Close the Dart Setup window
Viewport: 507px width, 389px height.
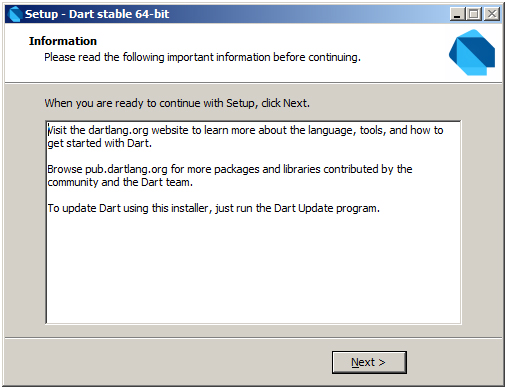click(492, 14)
